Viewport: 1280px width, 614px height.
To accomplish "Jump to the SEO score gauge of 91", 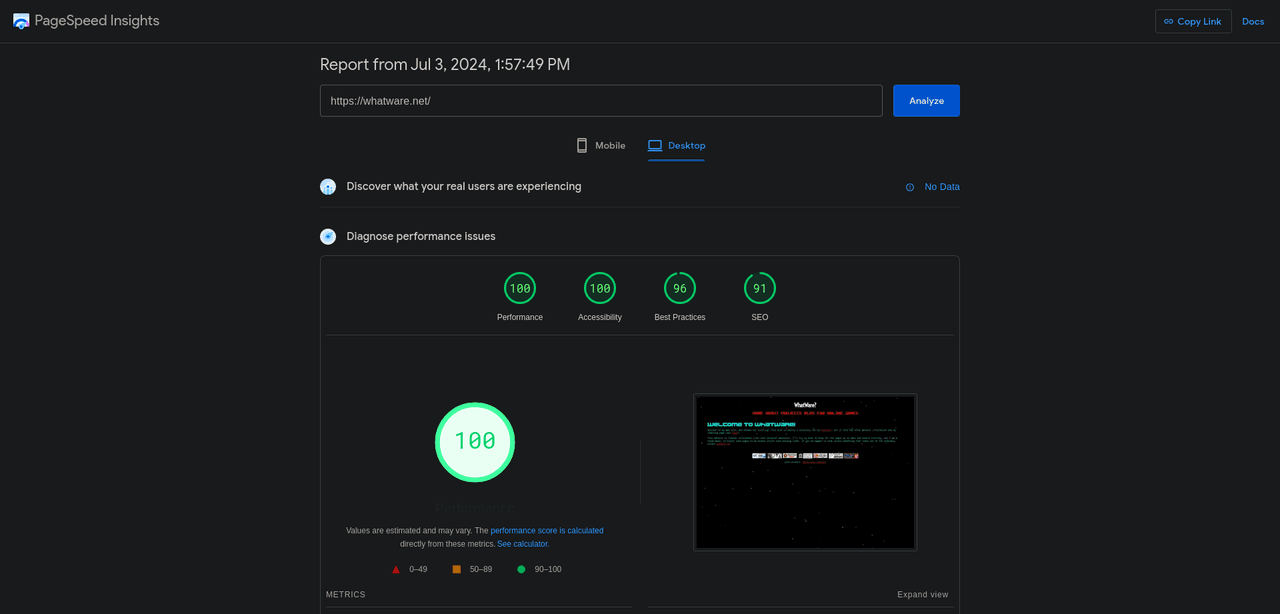I will pyautogui.click(x=760, y=289).
